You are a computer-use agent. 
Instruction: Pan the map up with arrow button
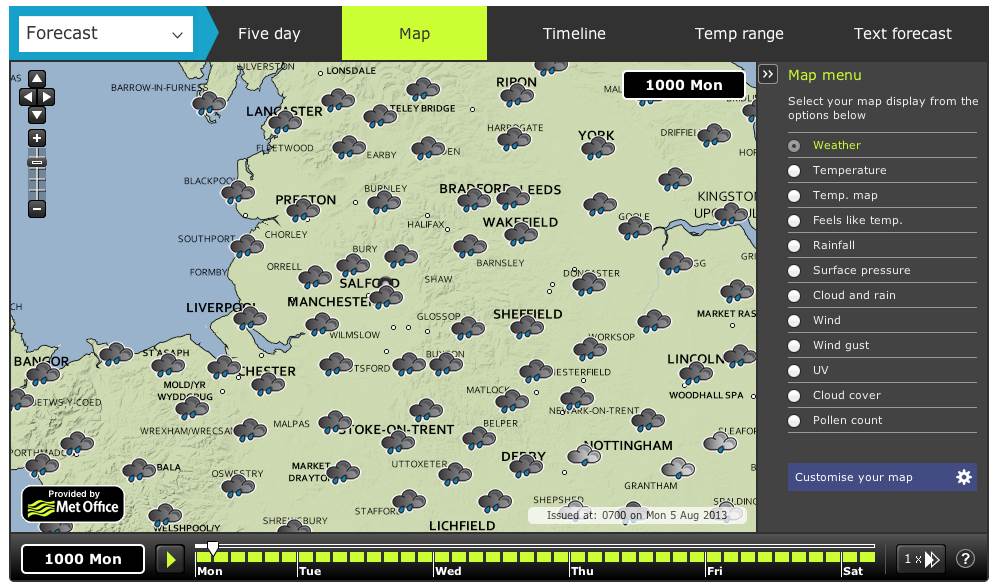coord(37,79)
